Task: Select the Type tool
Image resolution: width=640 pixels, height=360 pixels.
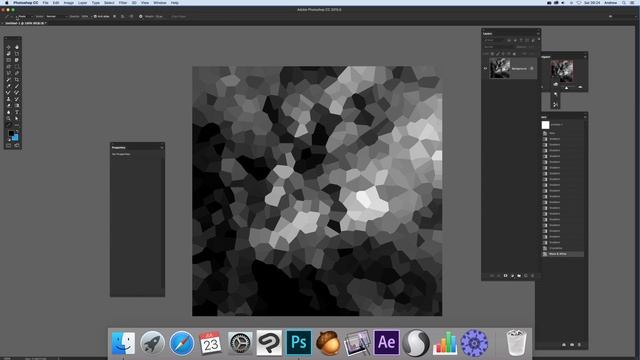Action: [17, 112]
